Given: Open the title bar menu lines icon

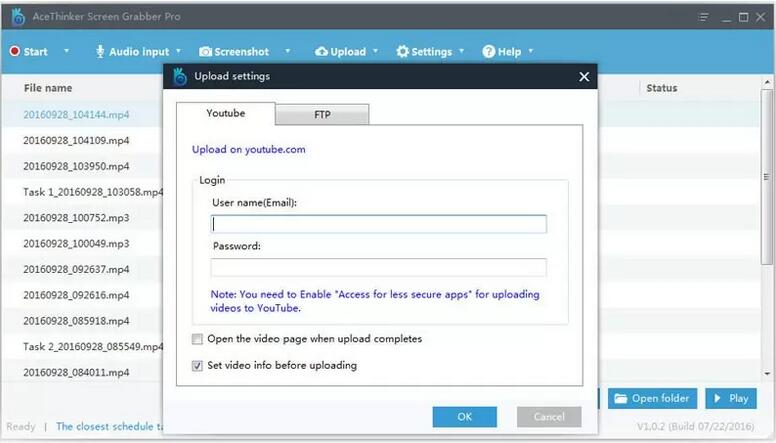Looking at the screenshot, I should coord(703,17).
